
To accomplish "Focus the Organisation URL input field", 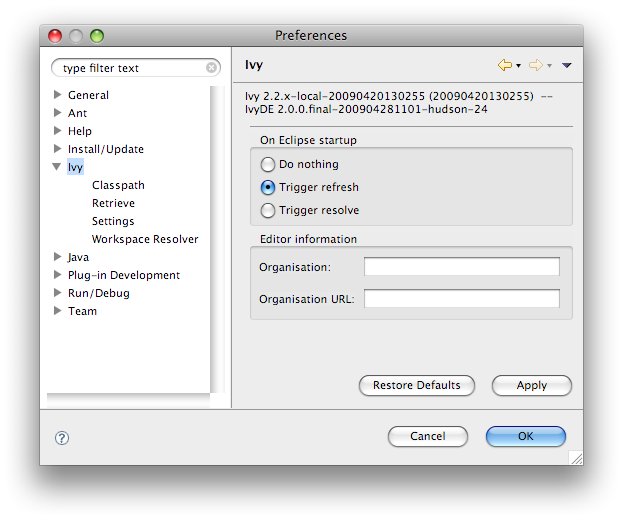I will coord(461,299).
